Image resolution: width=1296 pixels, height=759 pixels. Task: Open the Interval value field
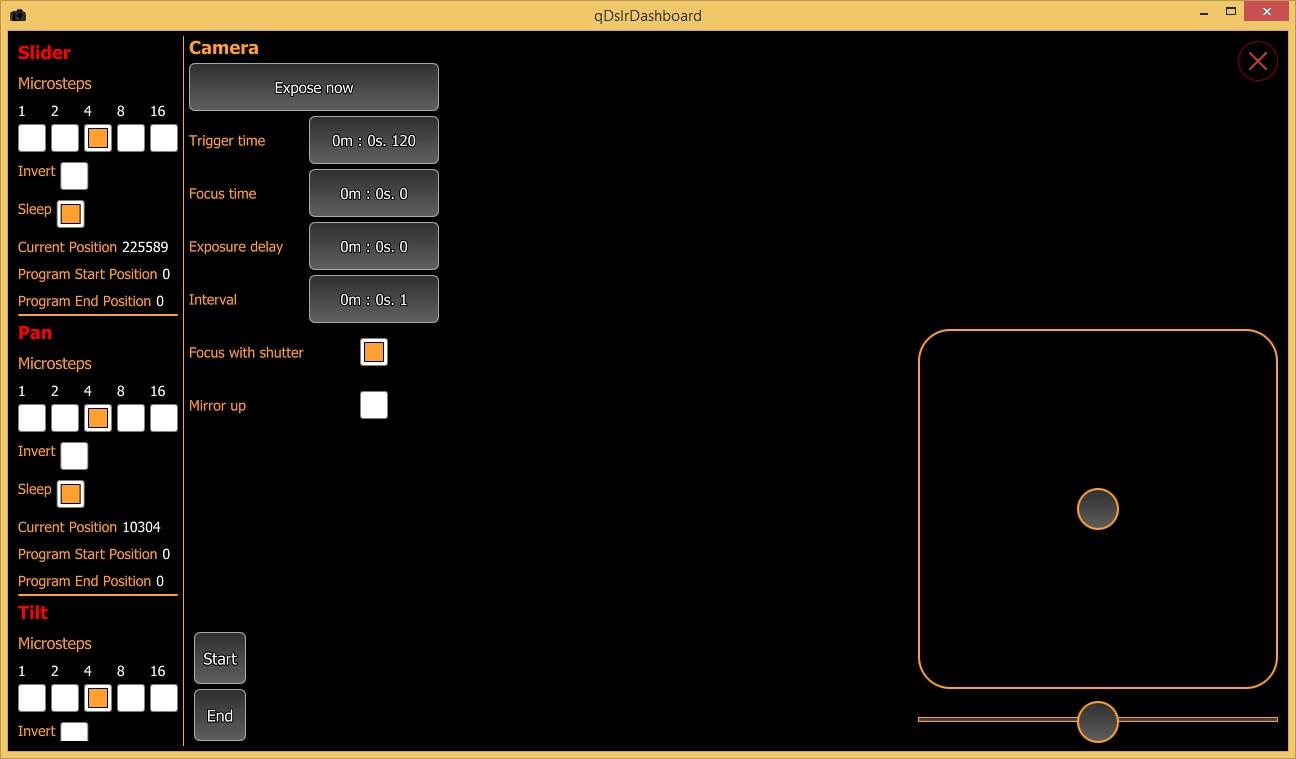tap(374, 299)
